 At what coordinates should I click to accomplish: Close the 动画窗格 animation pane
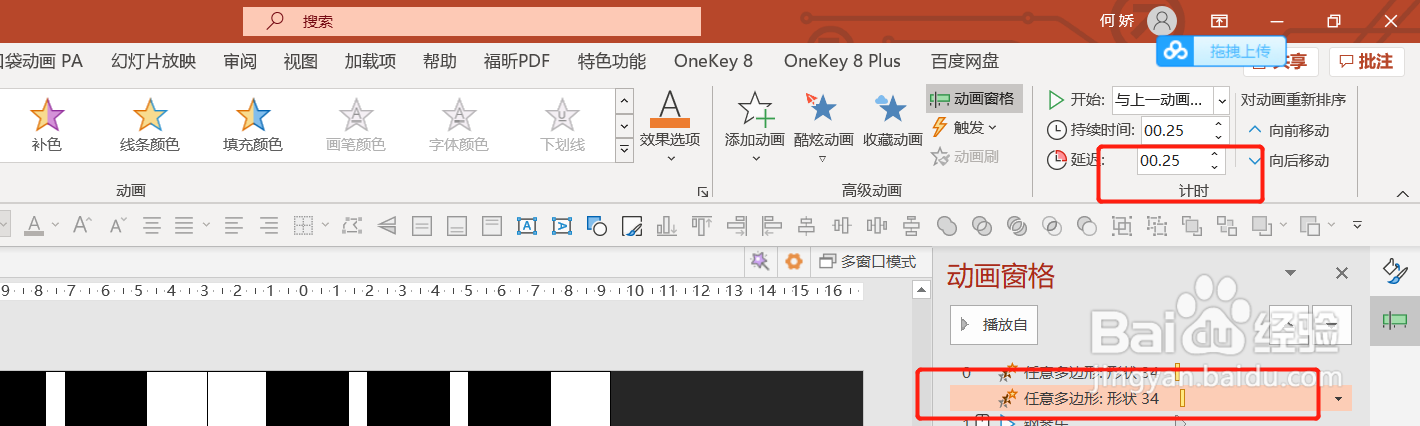tap(1342, 273)
